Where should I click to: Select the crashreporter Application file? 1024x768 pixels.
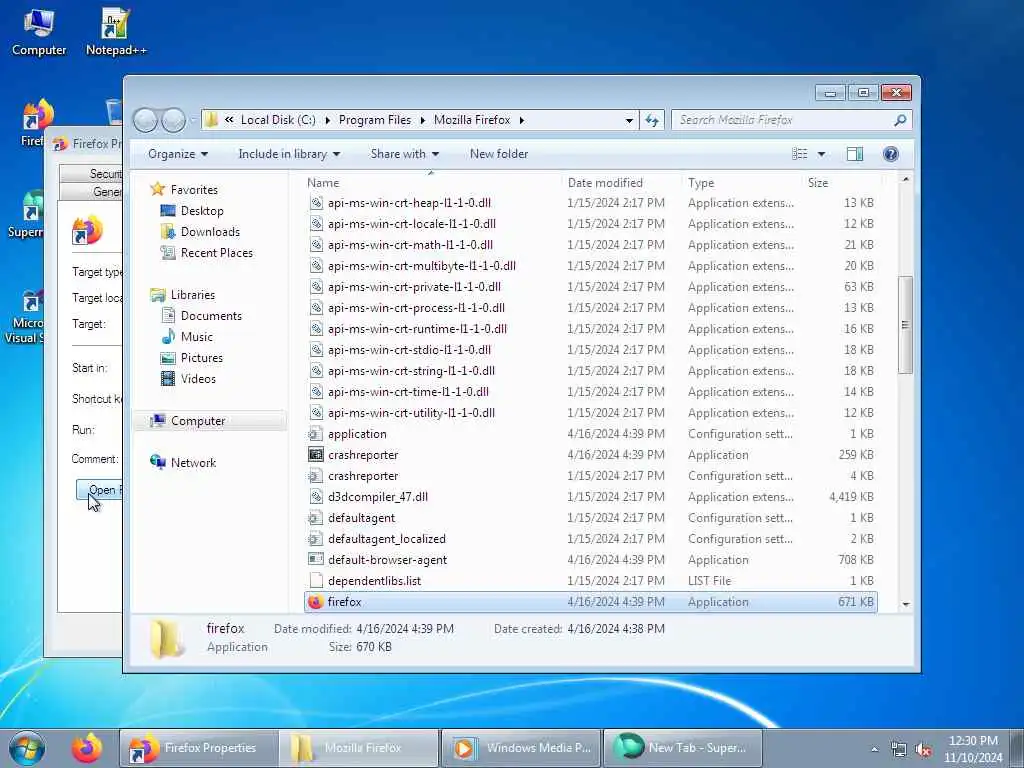[590, 455]
